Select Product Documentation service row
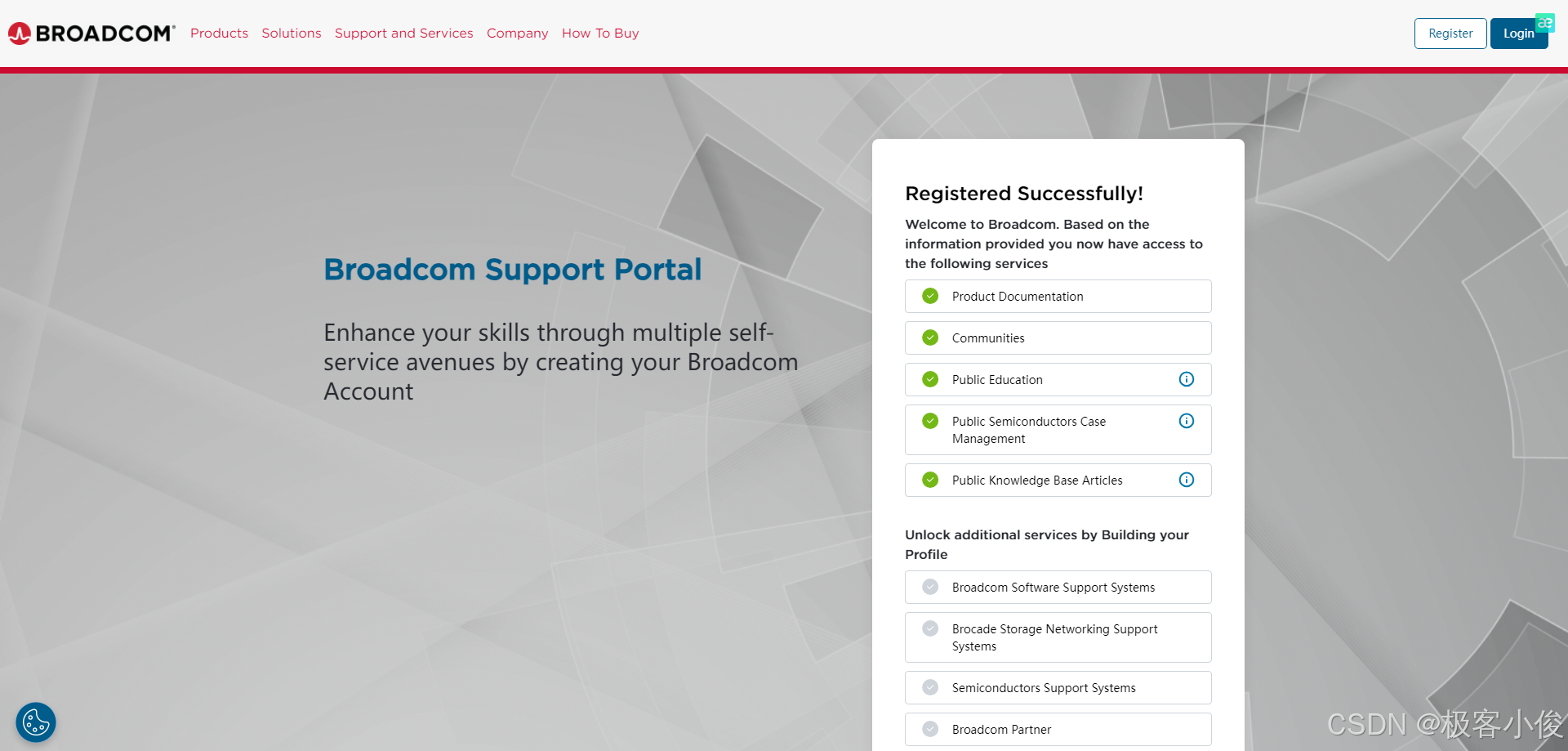The image size is (1568, 751). [x=1058, y=297]
